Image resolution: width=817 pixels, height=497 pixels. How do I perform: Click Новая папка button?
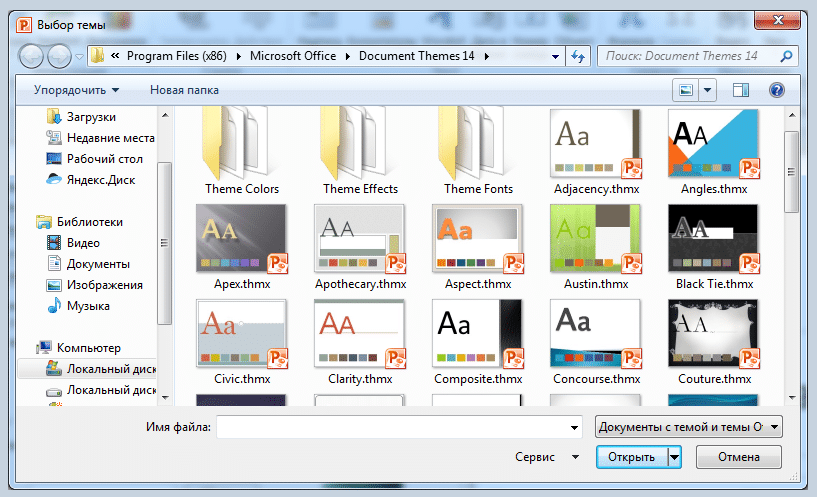pos(184,90)
